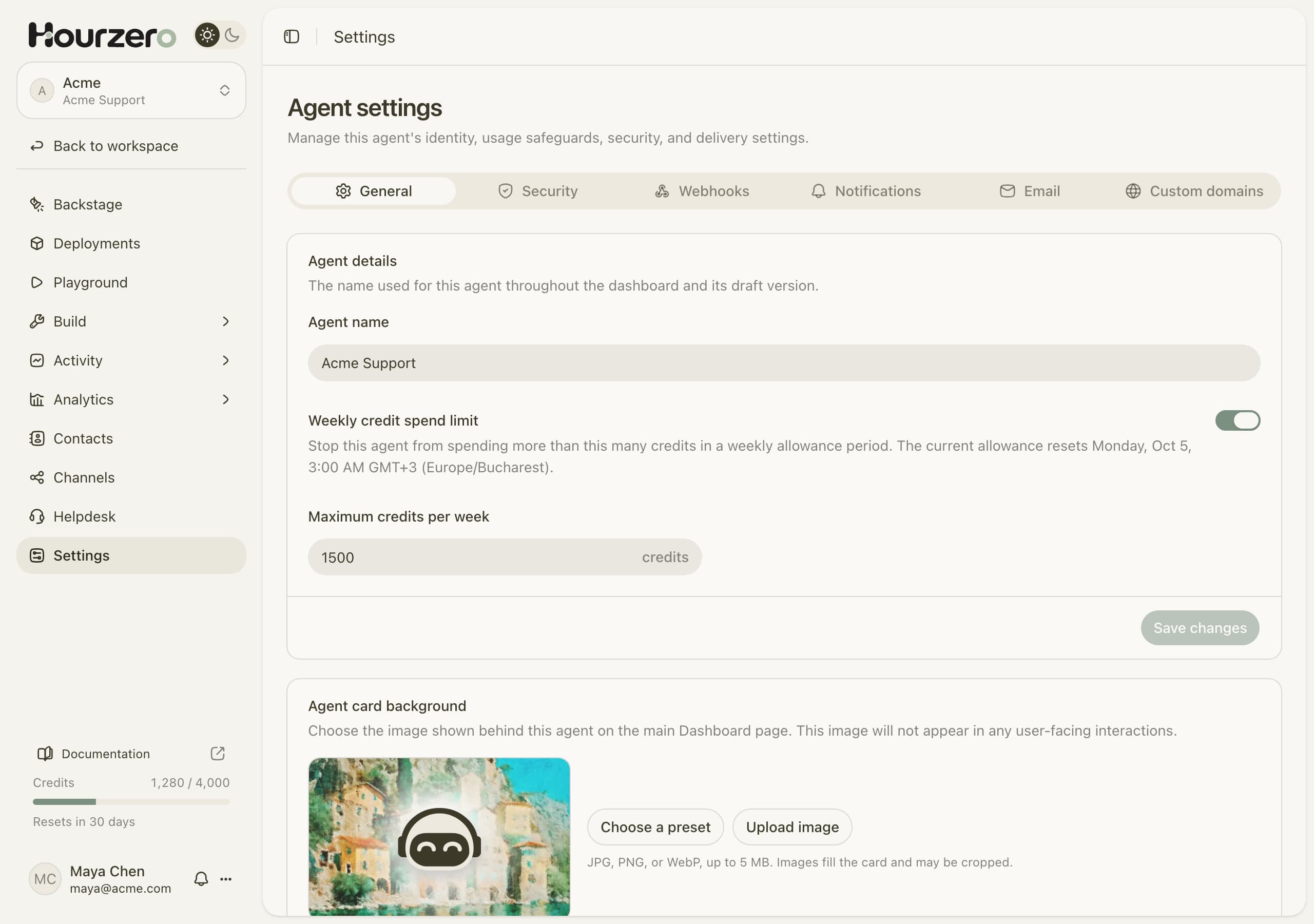Expand the Analytics submenu chevron

(x=225, y=399)
